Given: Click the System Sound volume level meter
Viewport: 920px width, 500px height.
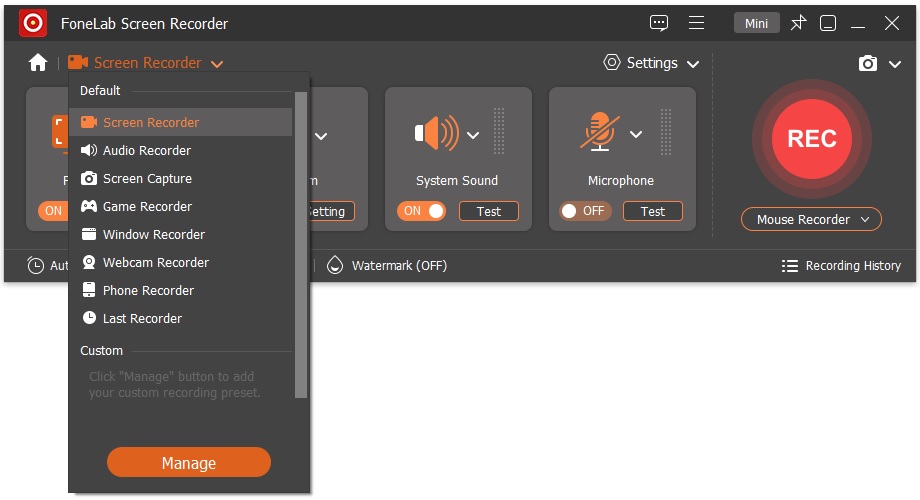Looking at the screenshot, I should [x=499, y=131].
